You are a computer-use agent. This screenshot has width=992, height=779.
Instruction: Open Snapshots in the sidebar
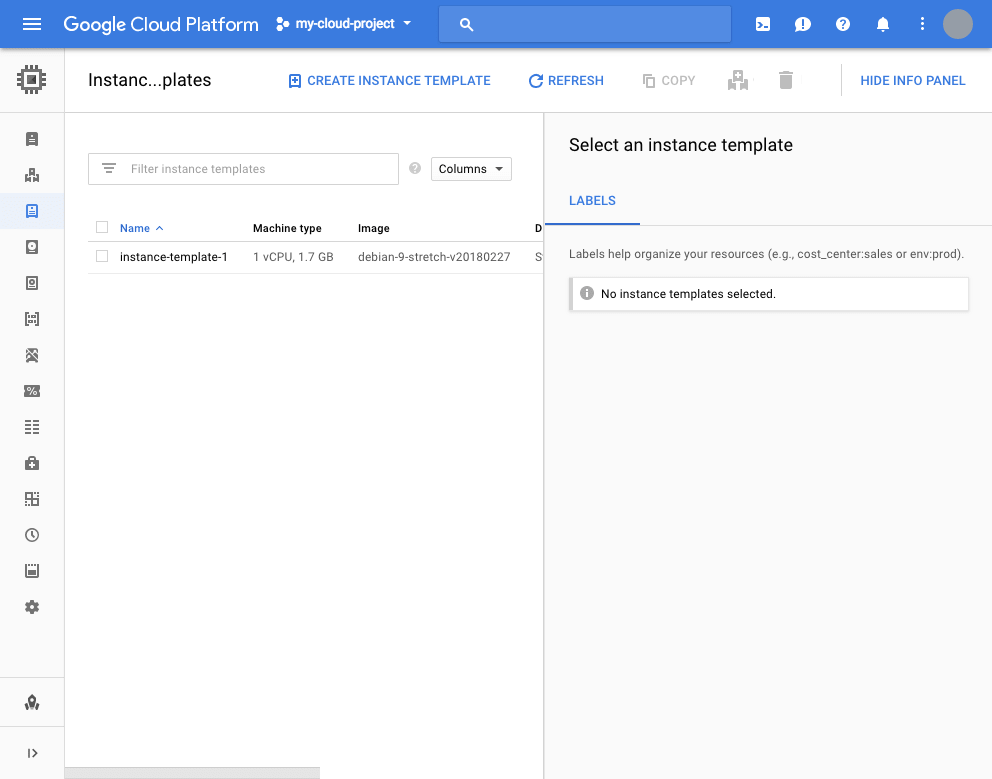(x=32, y=283)
